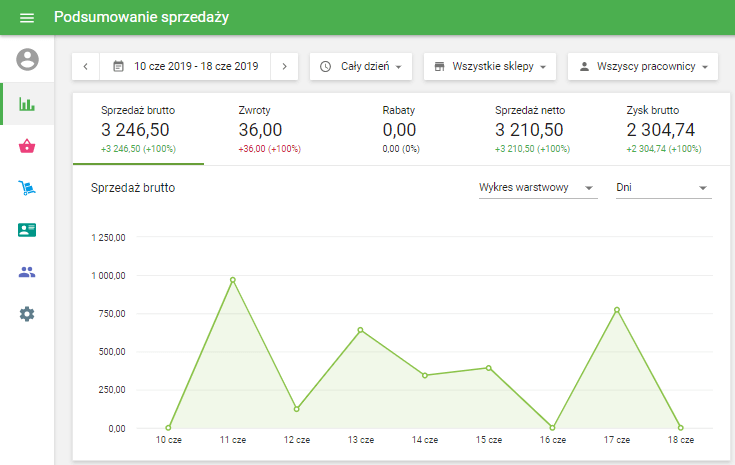This screenshot has width=735, height=465.
Task: Click the 11 cze data point on chart
Action: [x=232, y=280]
